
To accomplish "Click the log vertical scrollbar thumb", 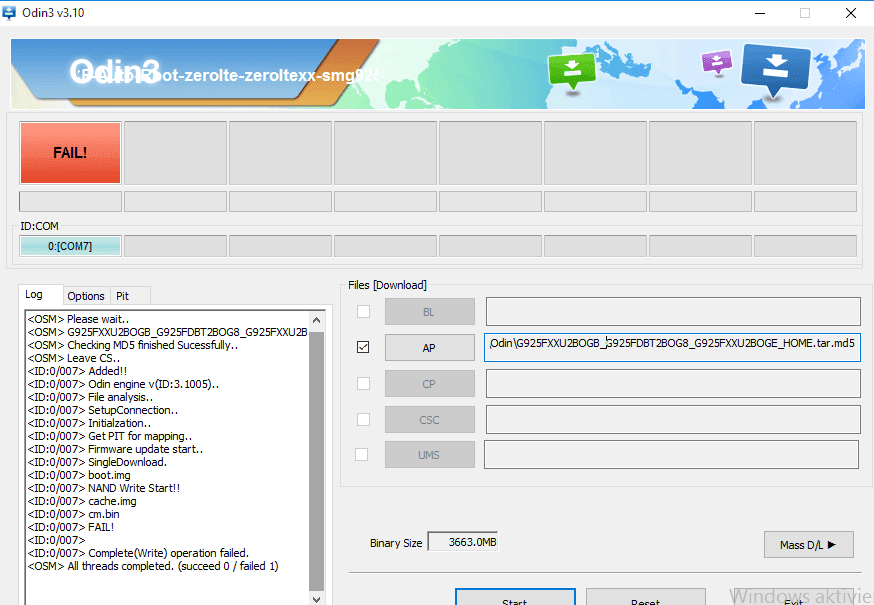I will click(x=316, y=461).
